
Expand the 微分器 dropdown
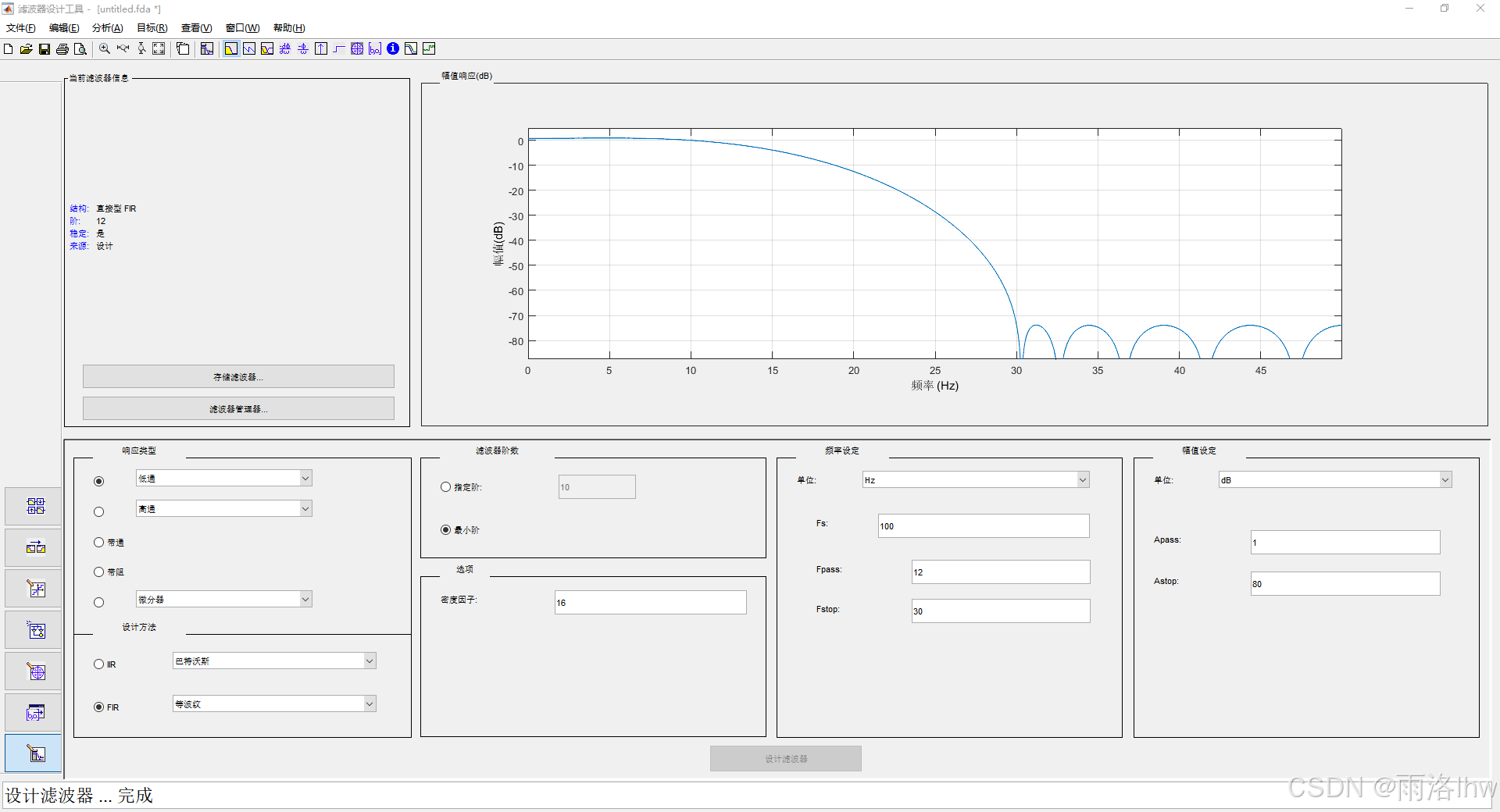(x=305, y=599)
